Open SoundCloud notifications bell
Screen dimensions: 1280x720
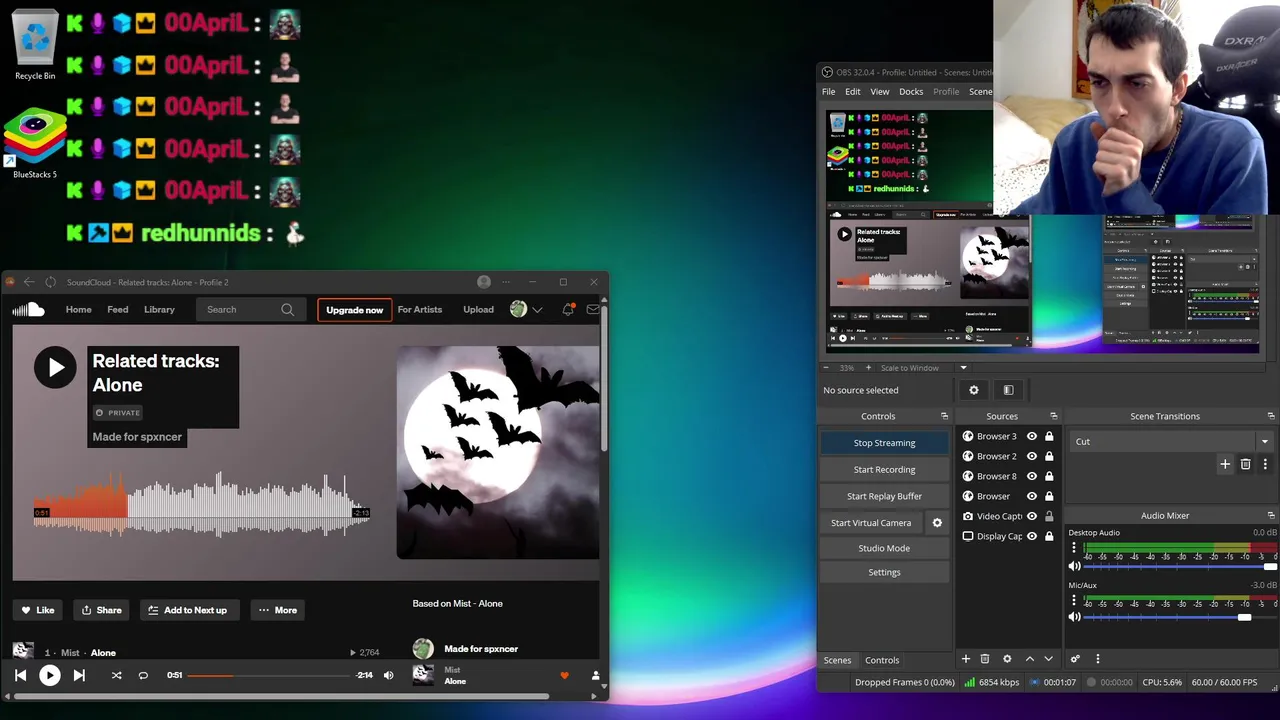[x=568, y=310]
